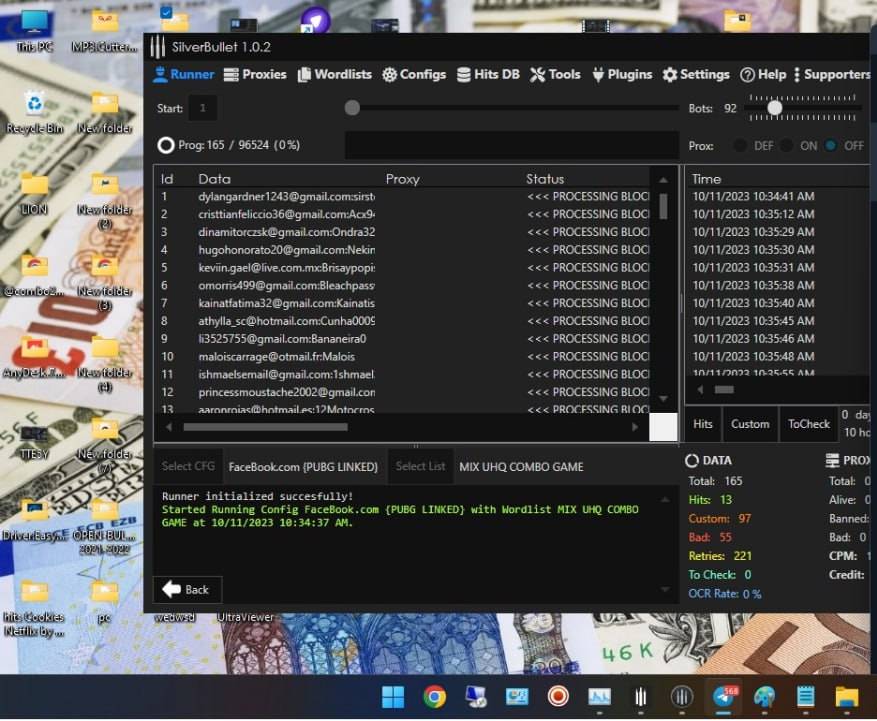Select the LION folder on desktop

[34, 194]
